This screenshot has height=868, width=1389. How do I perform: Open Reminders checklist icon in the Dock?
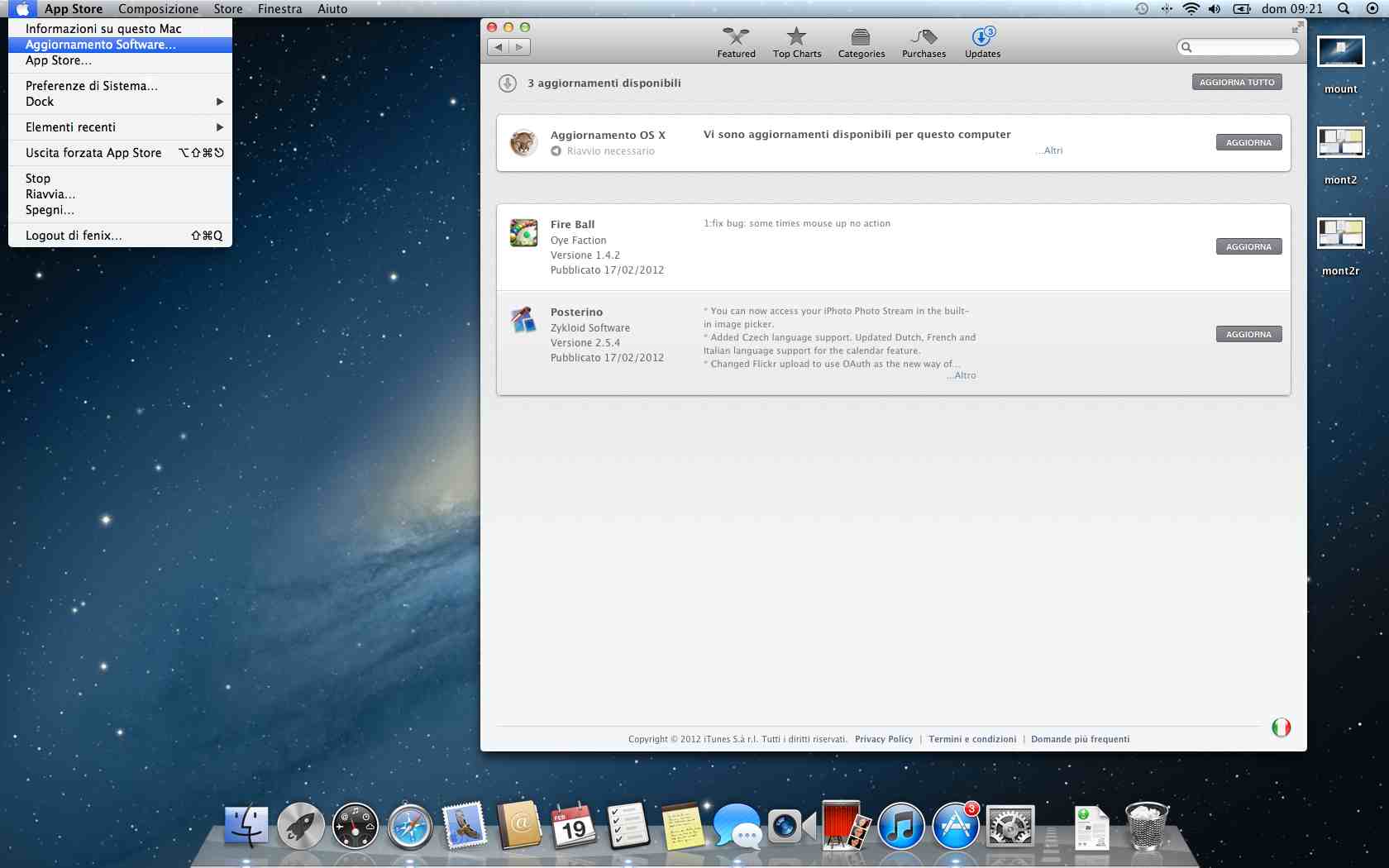click(628, 825)
